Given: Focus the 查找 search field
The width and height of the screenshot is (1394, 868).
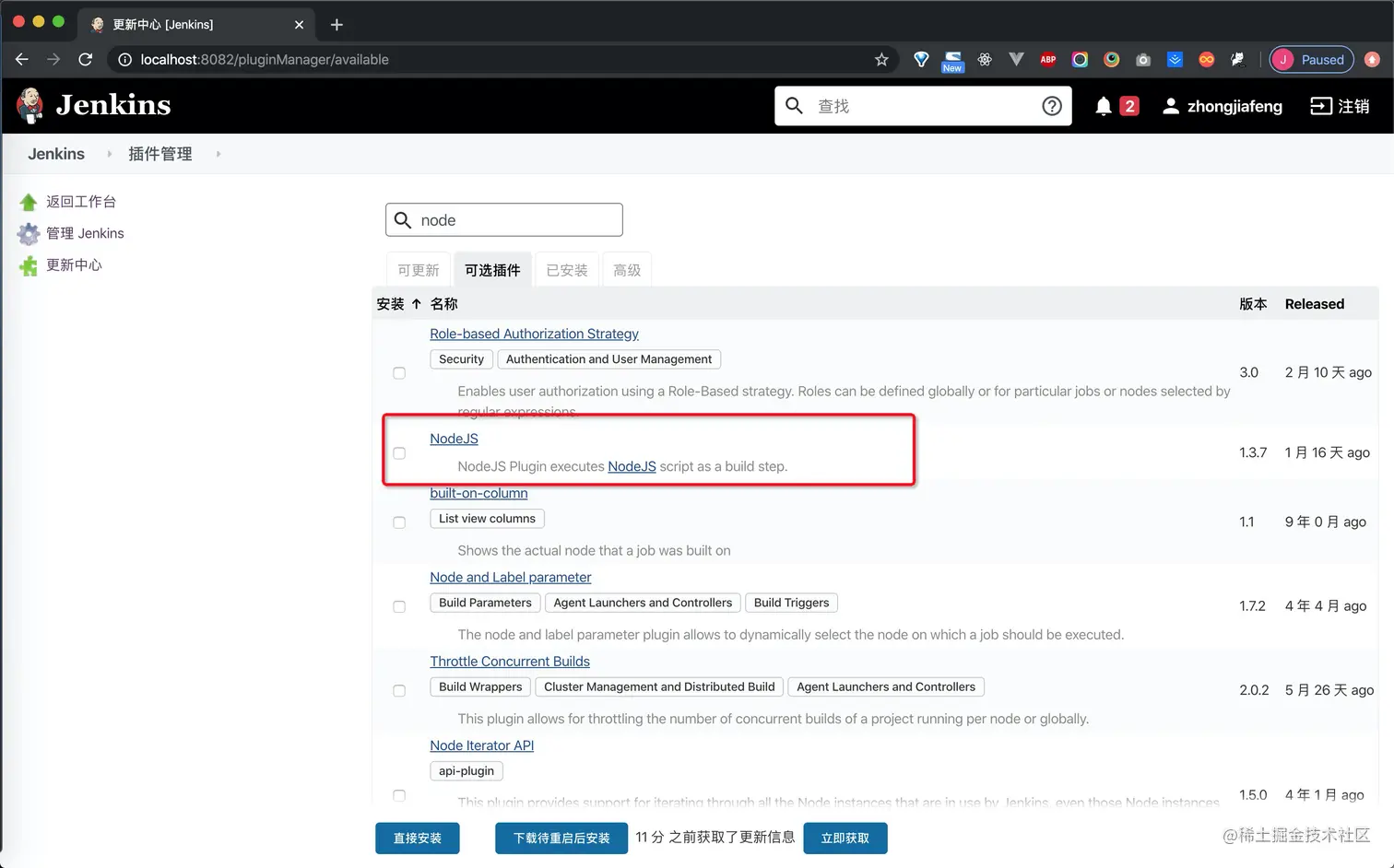Looking at the screenshot, I should (923, 106).
